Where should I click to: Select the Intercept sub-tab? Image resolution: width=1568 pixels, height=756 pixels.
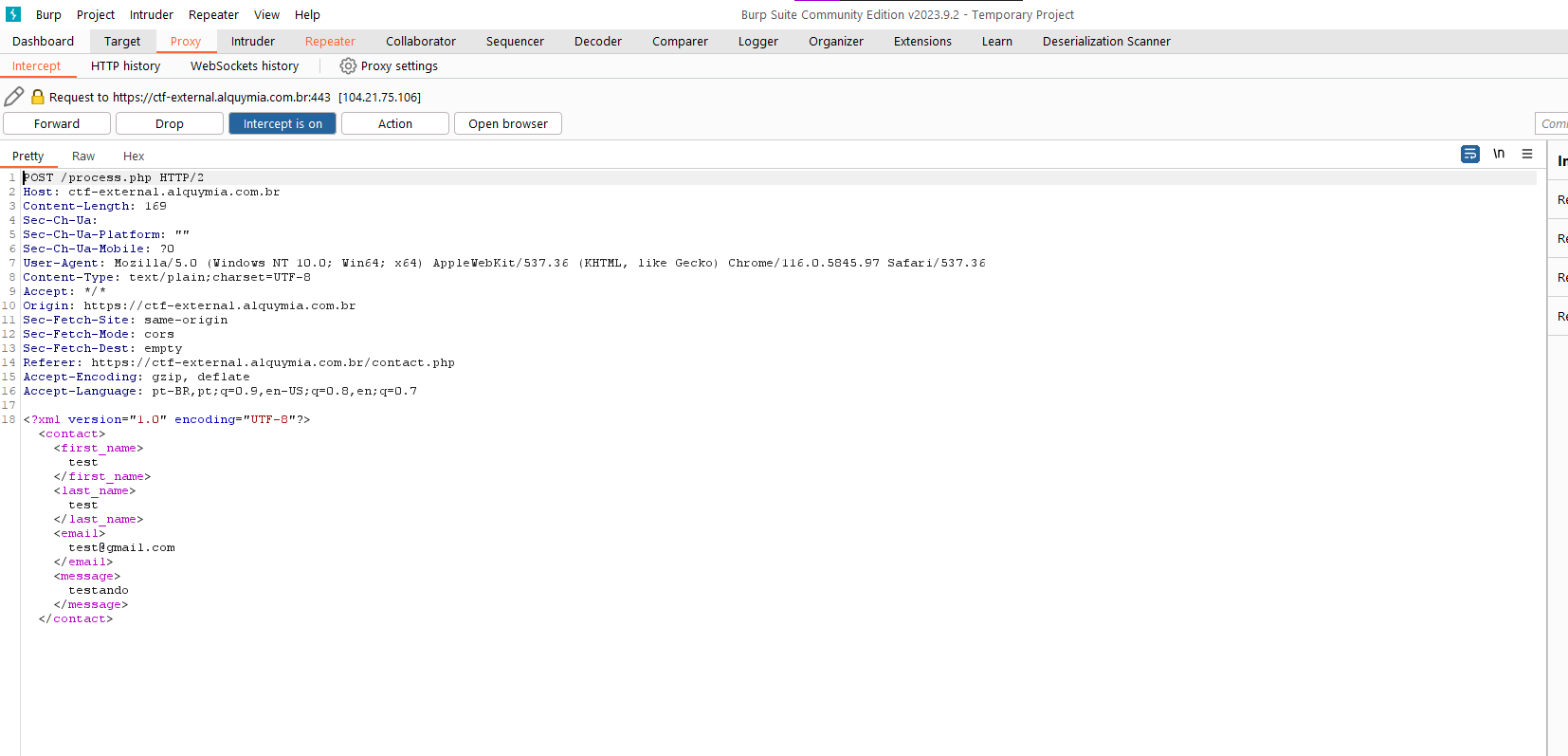36,65
